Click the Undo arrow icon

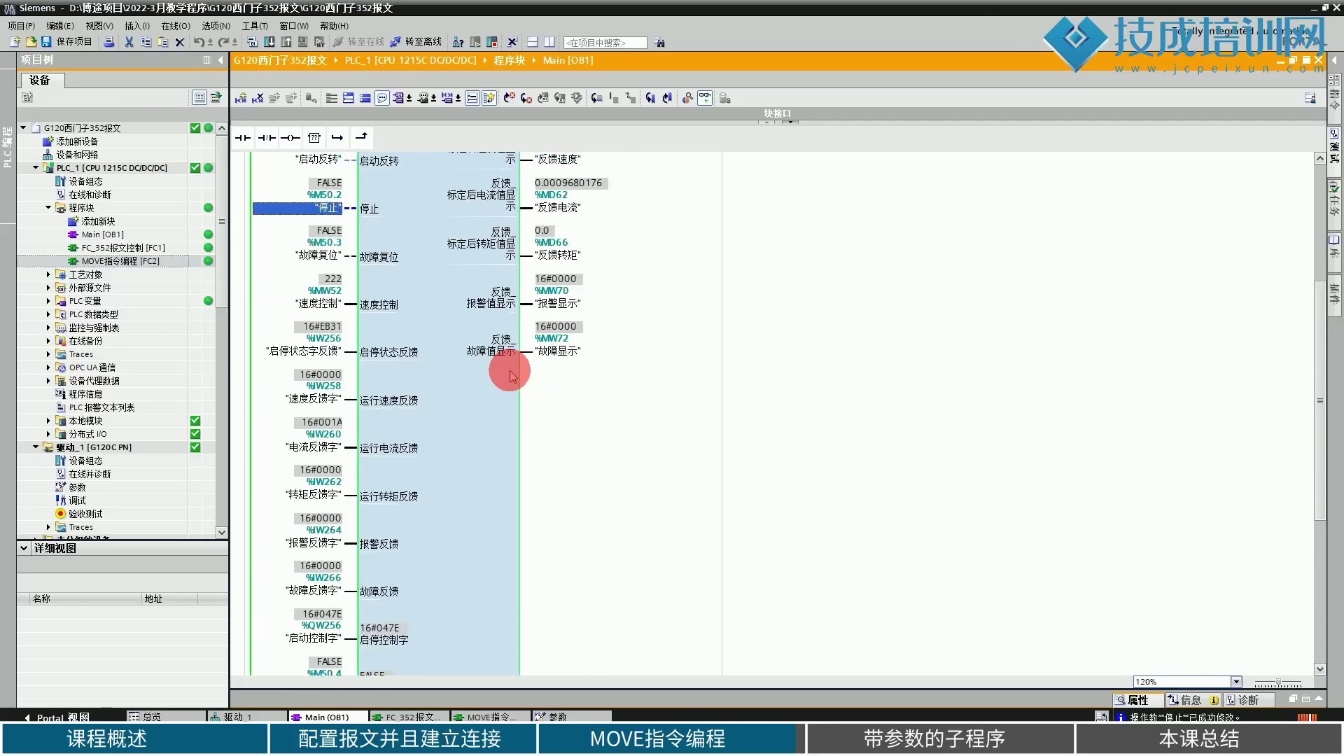(x=199, y=42)
